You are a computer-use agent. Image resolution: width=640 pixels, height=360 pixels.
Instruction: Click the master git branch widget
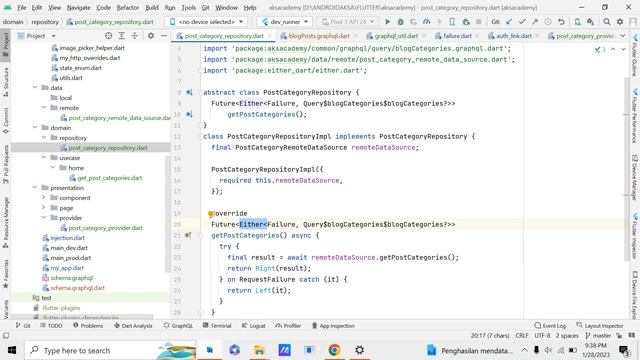click(x=598, y=336)
